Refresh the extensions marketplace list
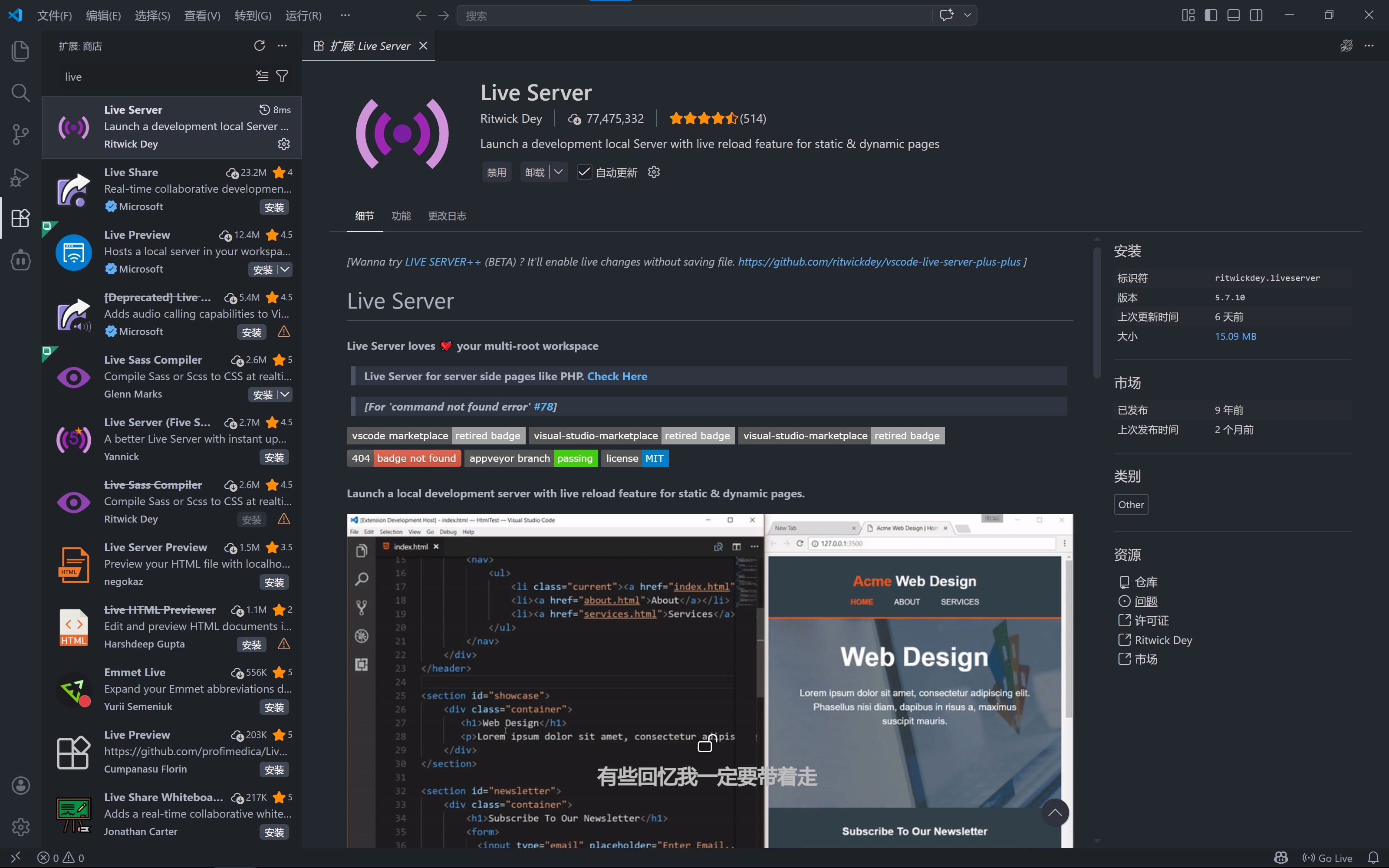Screen dimensions: 1389x868 click(x=260, y=46)
